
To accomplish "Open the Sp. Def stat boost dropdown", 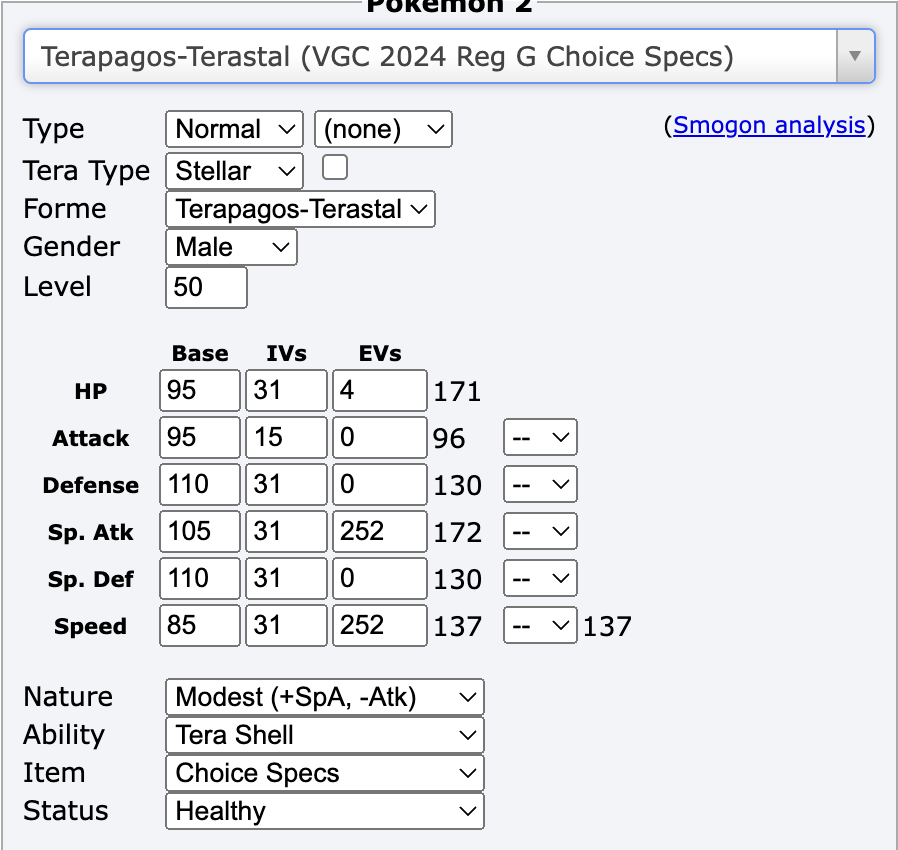I will click(x=540, y=578).
